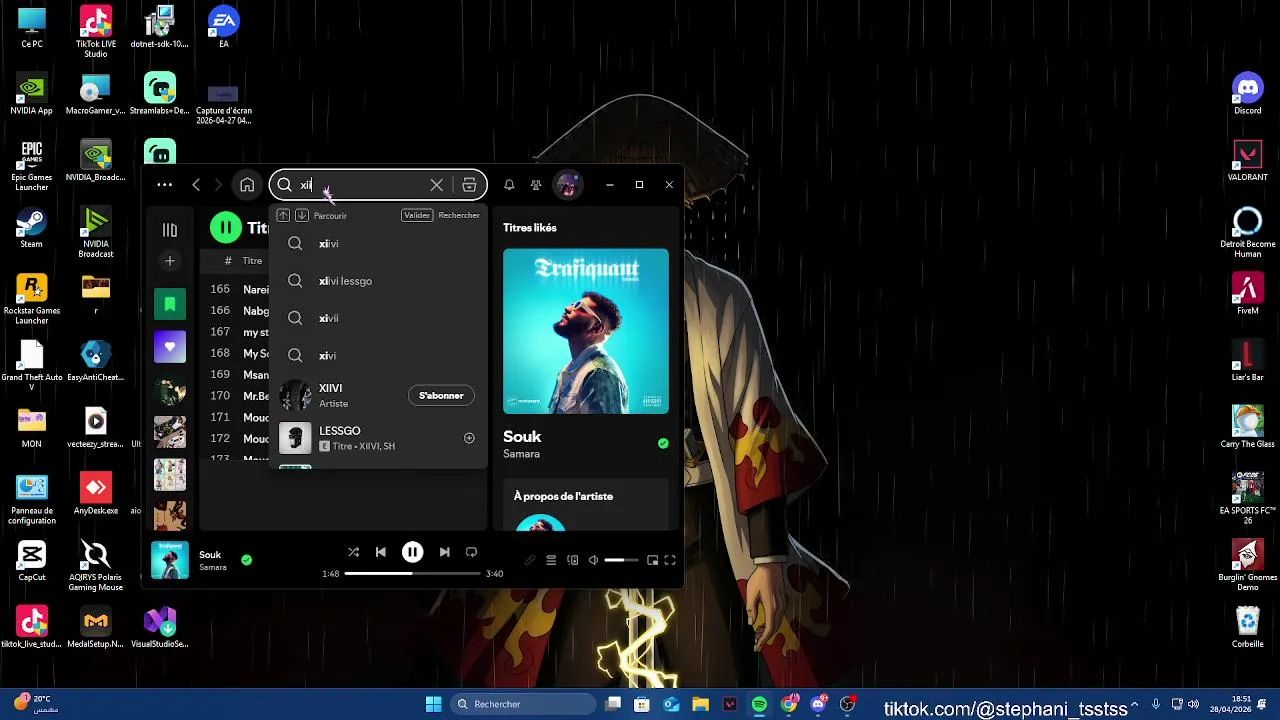Click the Trafiquant album cover art
The width and height of the screenshot is (1280, 720).
pyautogui.click(x=586, y=331)
